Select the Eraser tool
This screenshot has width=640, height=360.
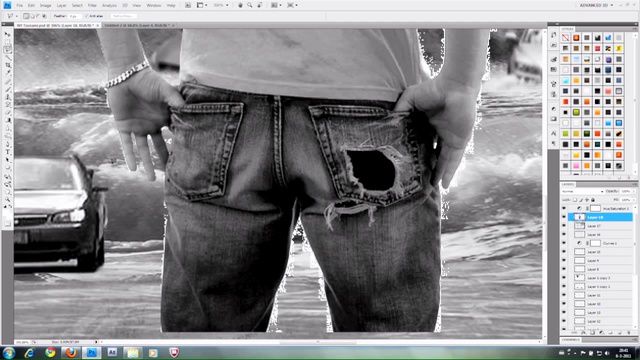[x=7, y=113]
